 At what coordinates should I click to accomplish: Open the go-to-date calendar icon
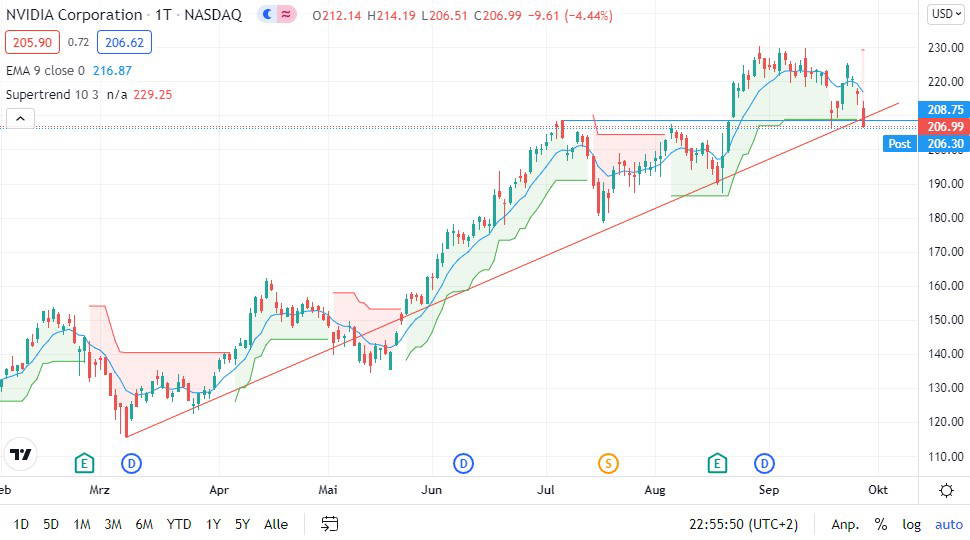(x=329, y=524)
